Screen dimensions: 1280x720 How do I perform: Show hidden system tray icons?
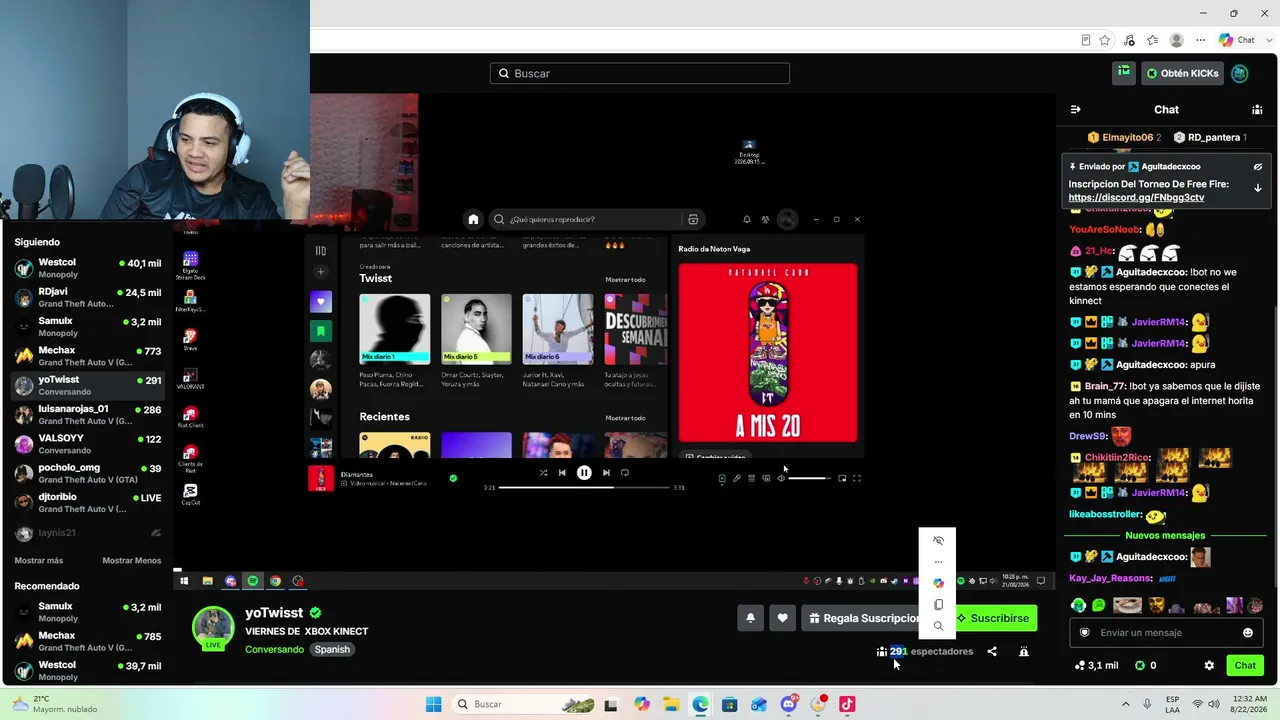tap(1126, 704)
